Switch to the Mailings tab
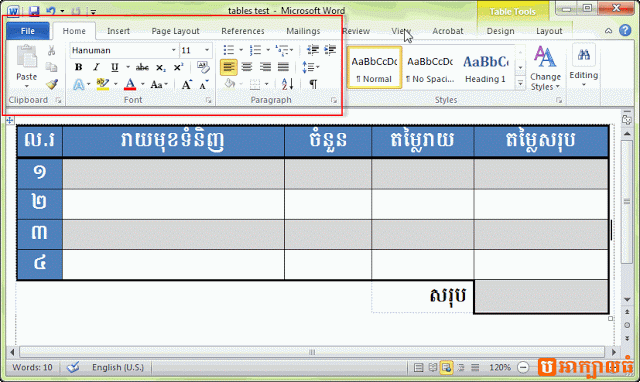 click(303, 31)
